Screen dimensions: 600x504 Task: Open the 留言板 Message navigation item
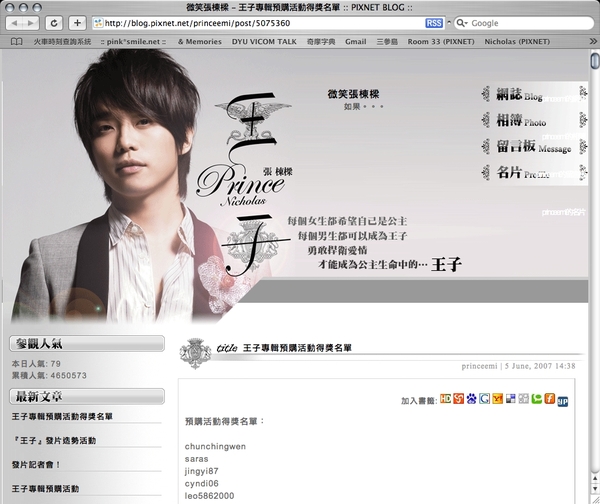(x=533, y=147)
